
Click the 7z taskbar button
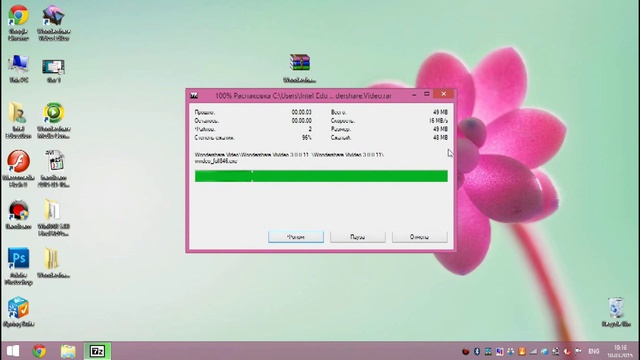tap(97, 351)
